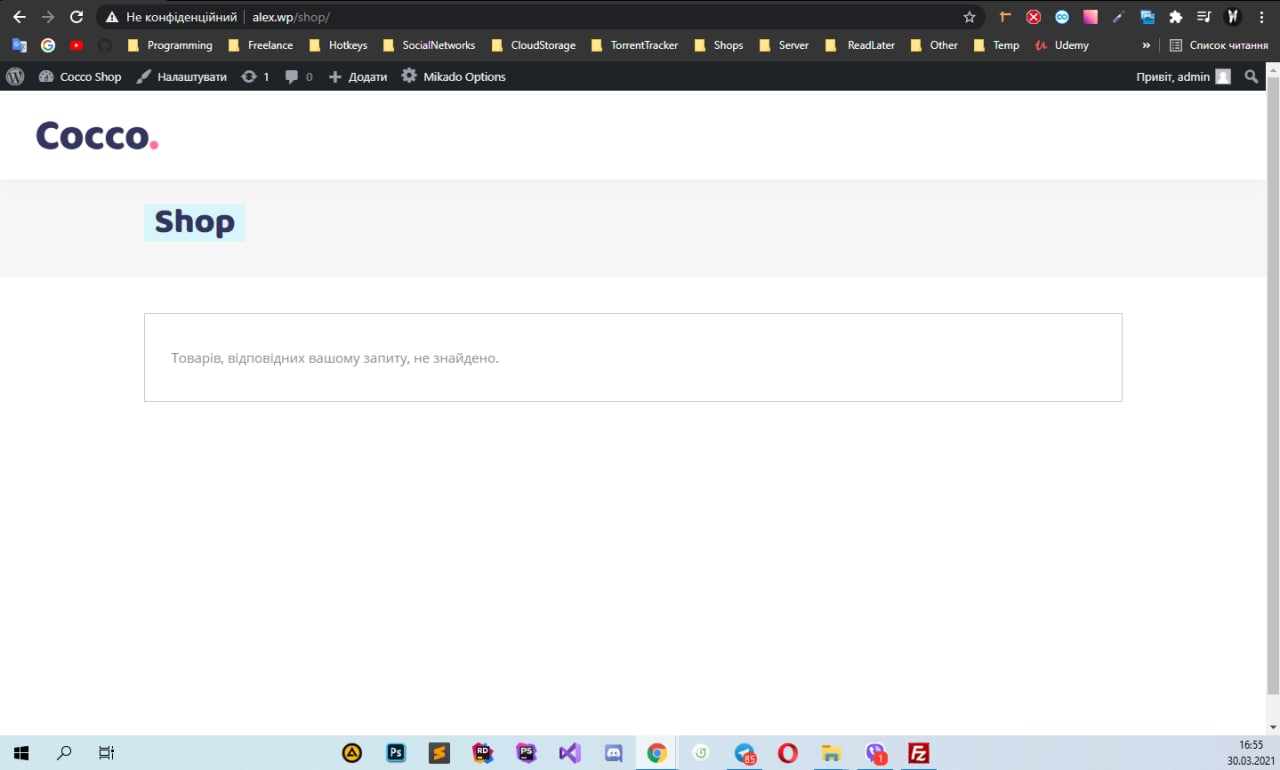Bookmark this page with the star icon
This screenshot has height=770, width=1280.
pos(969,17)
